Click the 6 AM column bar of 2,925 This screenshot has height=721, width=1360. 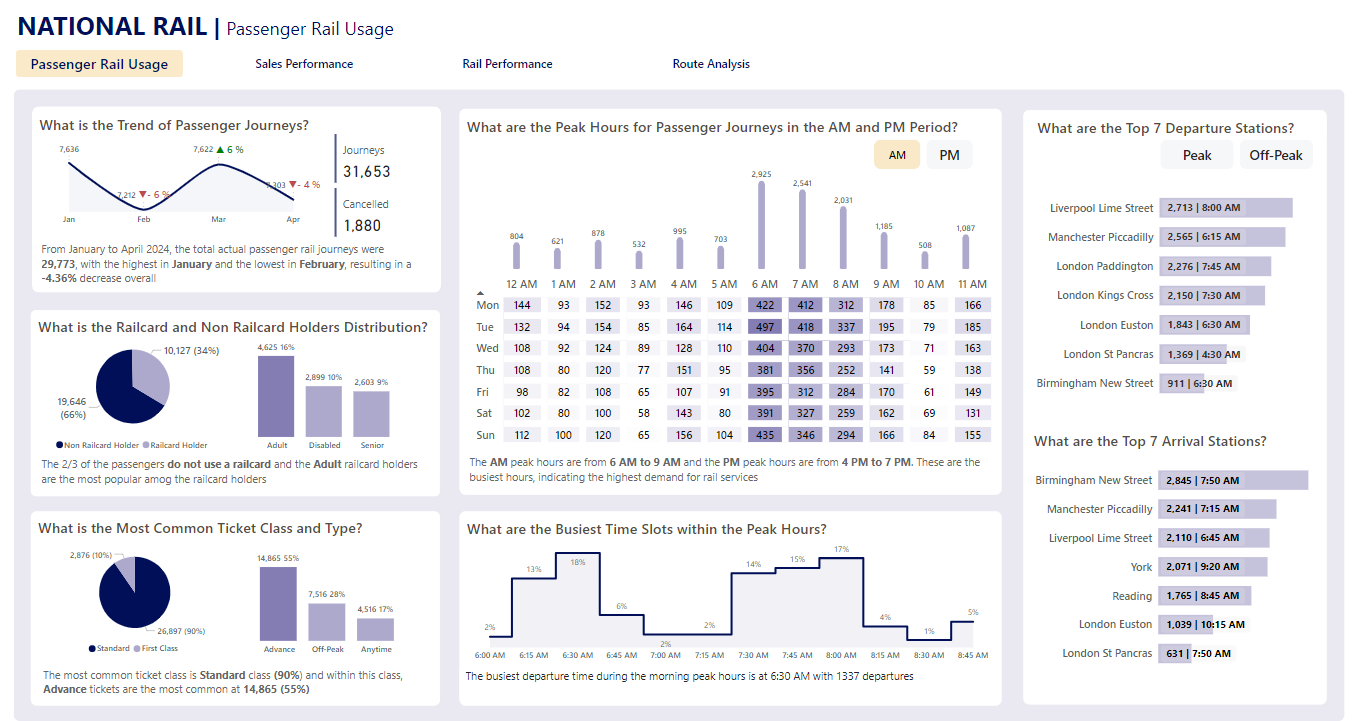point(762,225)
